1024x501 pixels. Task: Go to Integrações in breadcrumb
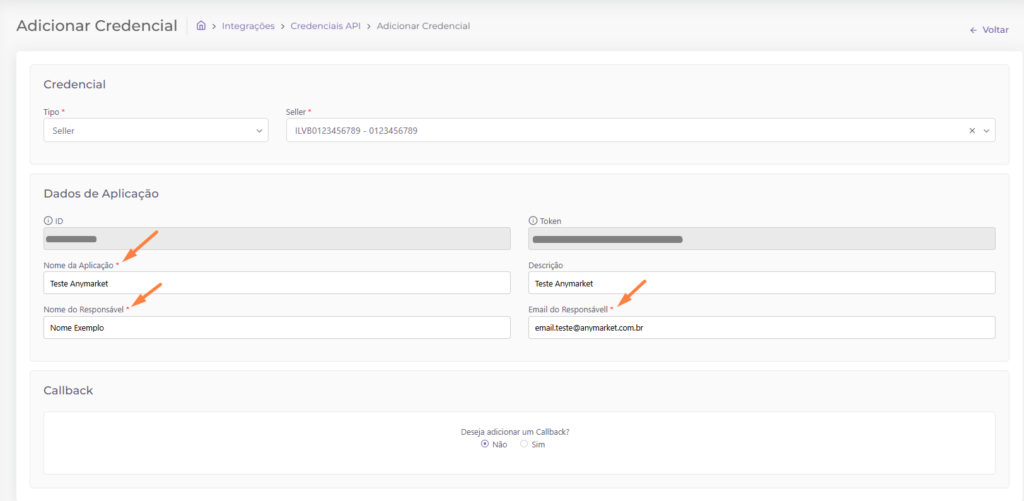pyautogui.click(x=248, y=26)
